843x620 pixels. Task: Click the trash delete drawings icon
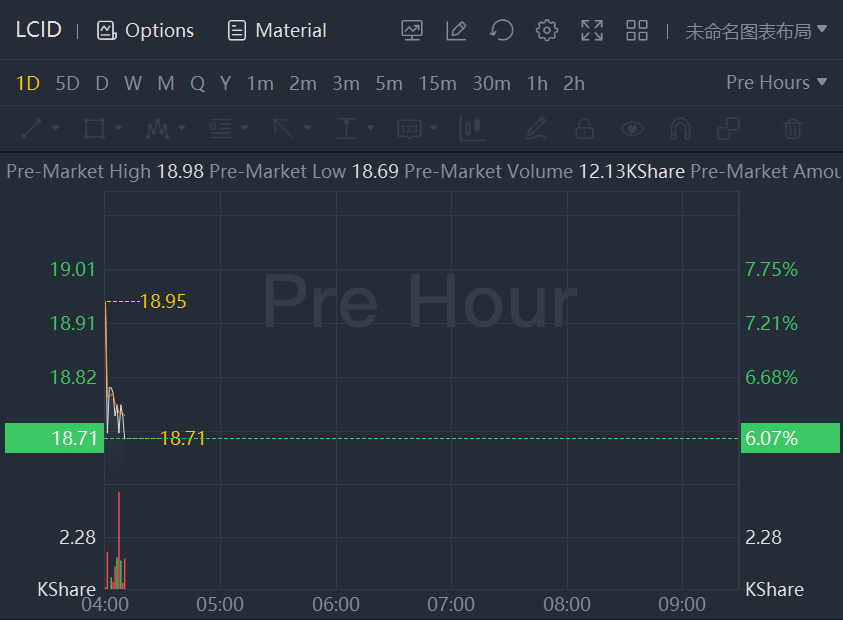pos(792,128)
